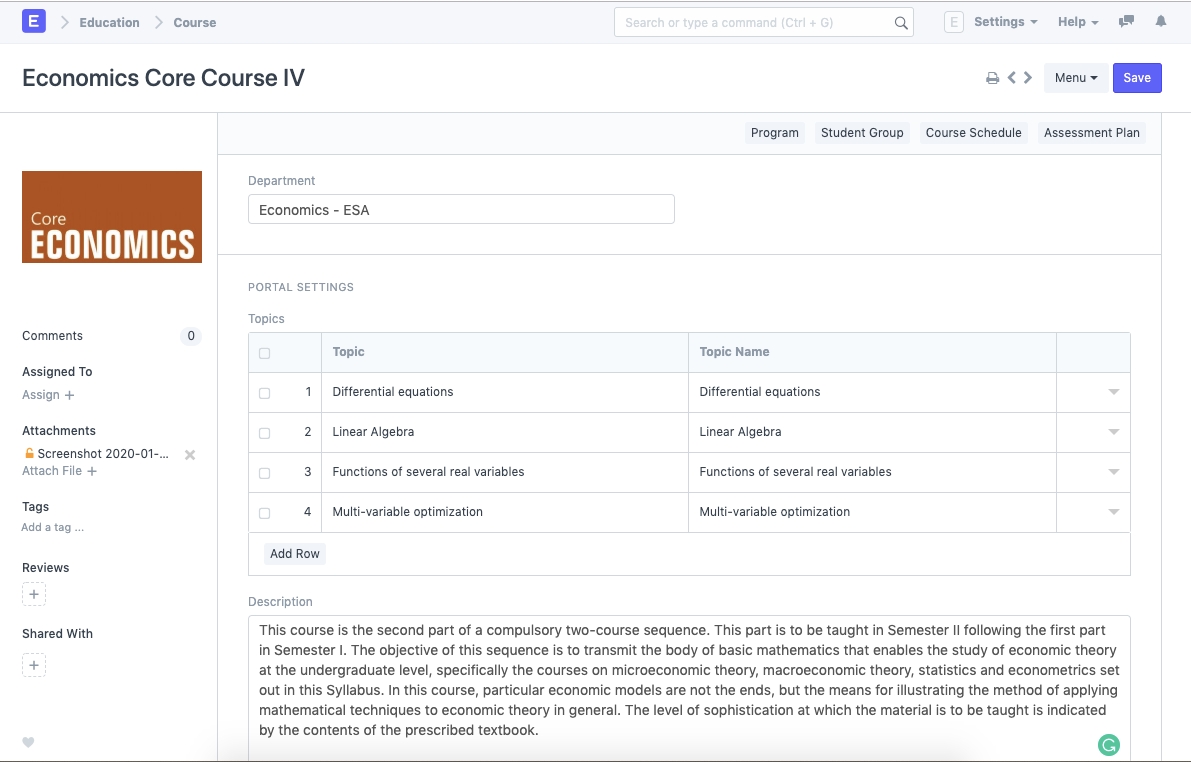The height and width of the screenshot is (762, 1191).
Task: Open the notifications bell
Action: pos(1160,21)
